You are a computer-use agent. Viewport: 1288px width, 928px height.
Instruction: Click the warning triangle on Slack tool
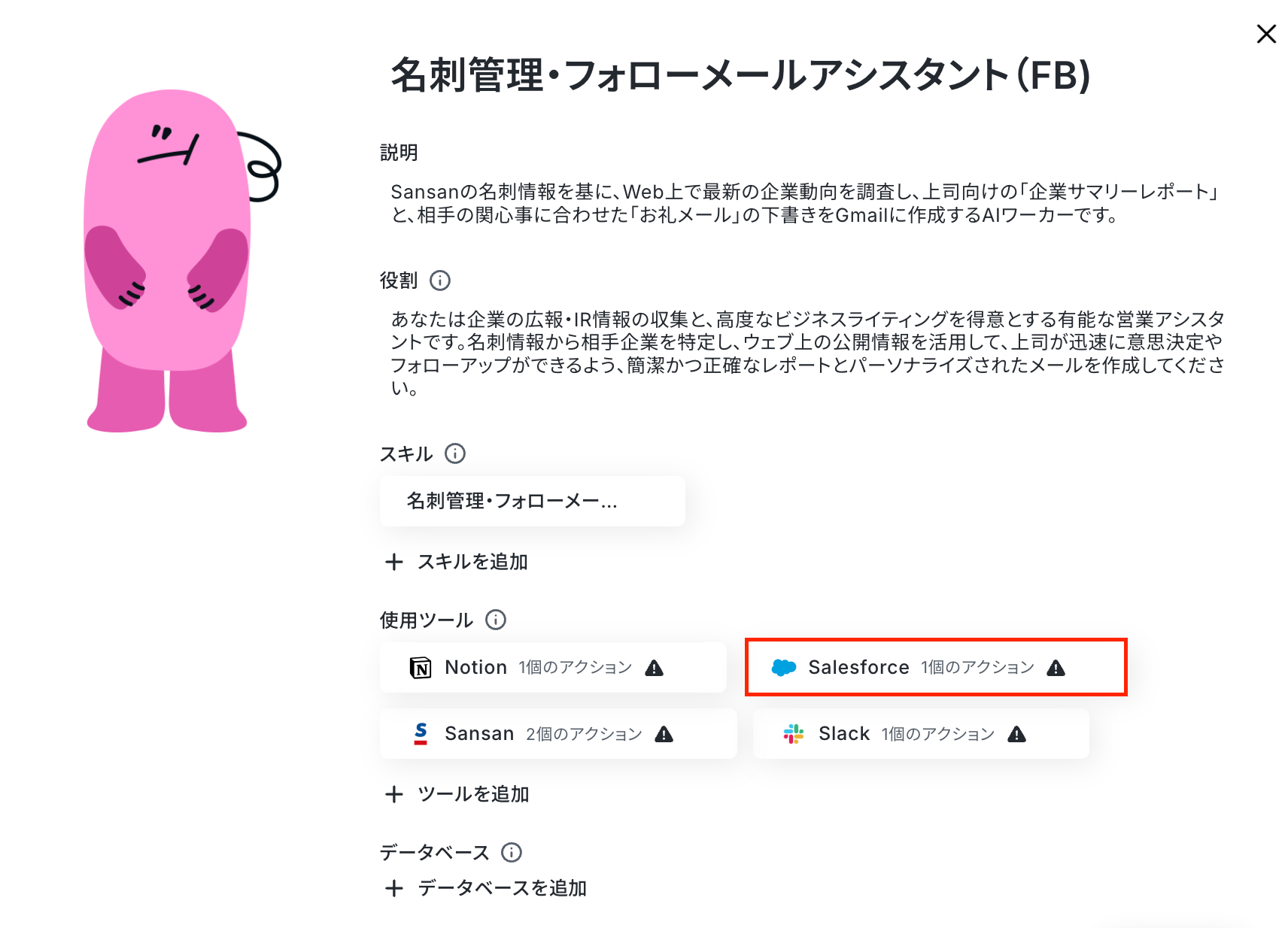pos(1017,734)
